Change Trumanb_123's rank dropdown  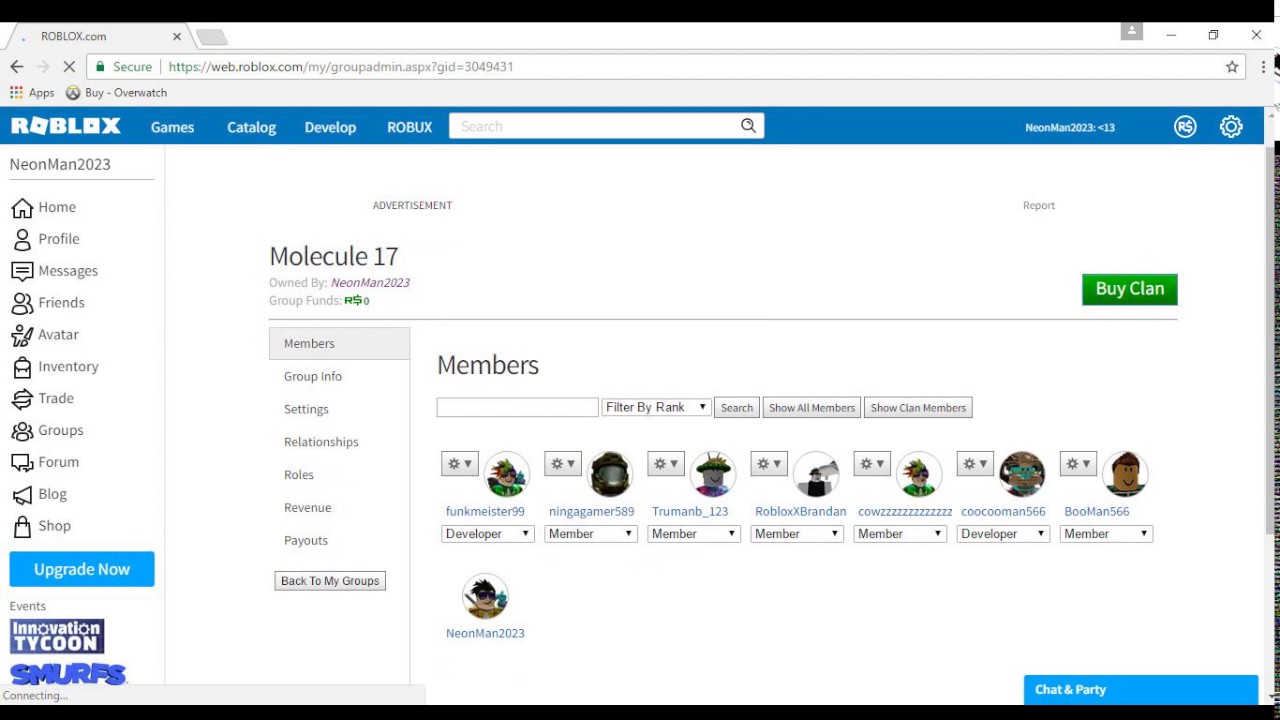pyautogui.click(x=694, y=534)
